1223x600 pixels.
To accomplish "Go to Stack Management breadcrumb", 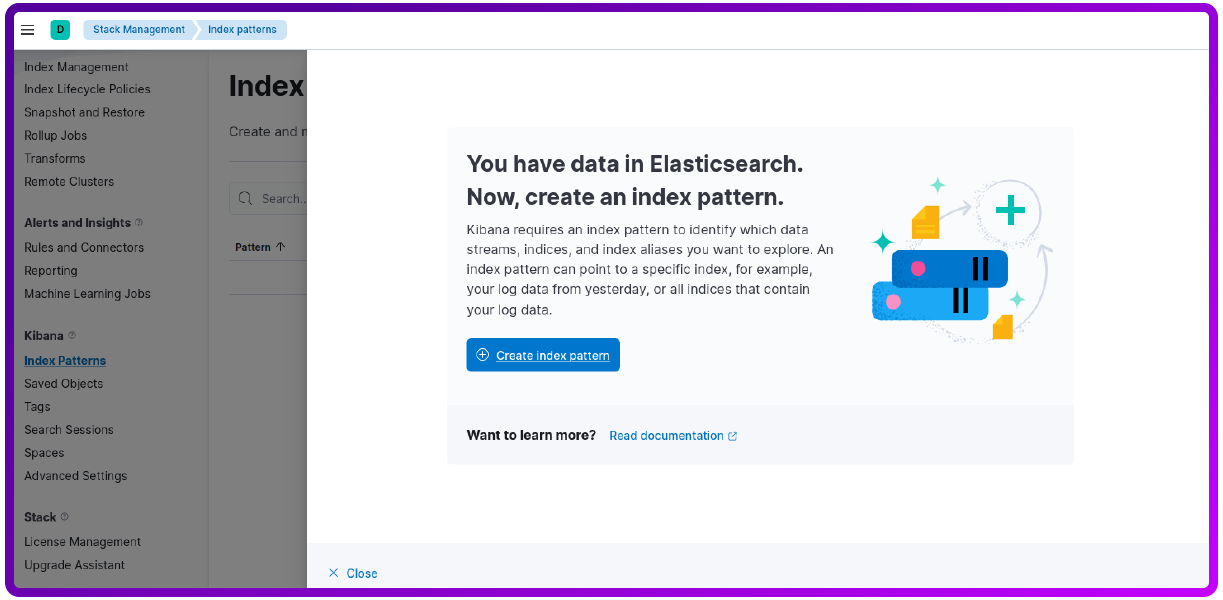I will point(139,30).
